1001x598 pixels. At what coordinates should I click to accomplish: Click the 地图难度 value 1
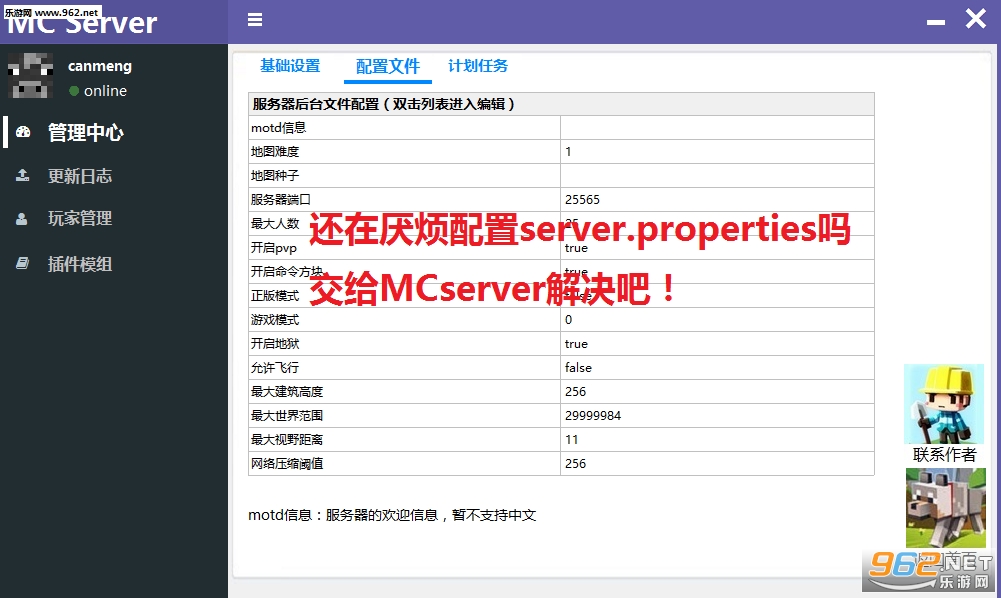tap(568, 152)
